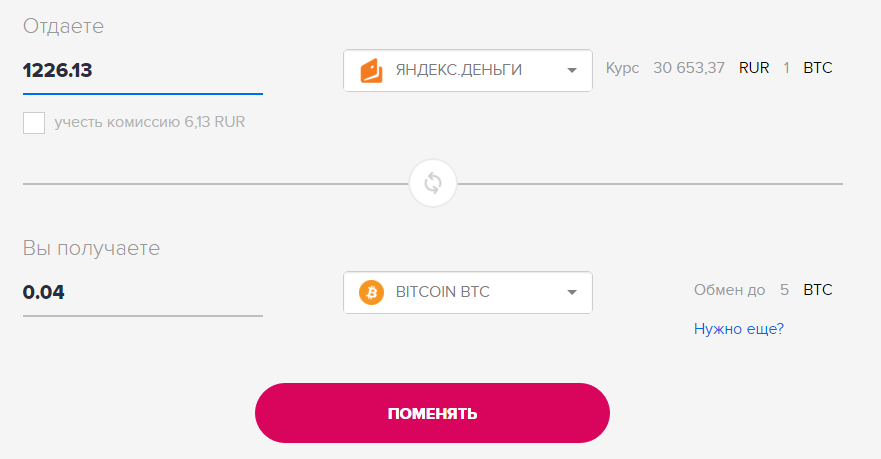Viewport: 881px width, 459px height.
Task: Click the BTC code beside exchange limit
Action: point(817,291)
